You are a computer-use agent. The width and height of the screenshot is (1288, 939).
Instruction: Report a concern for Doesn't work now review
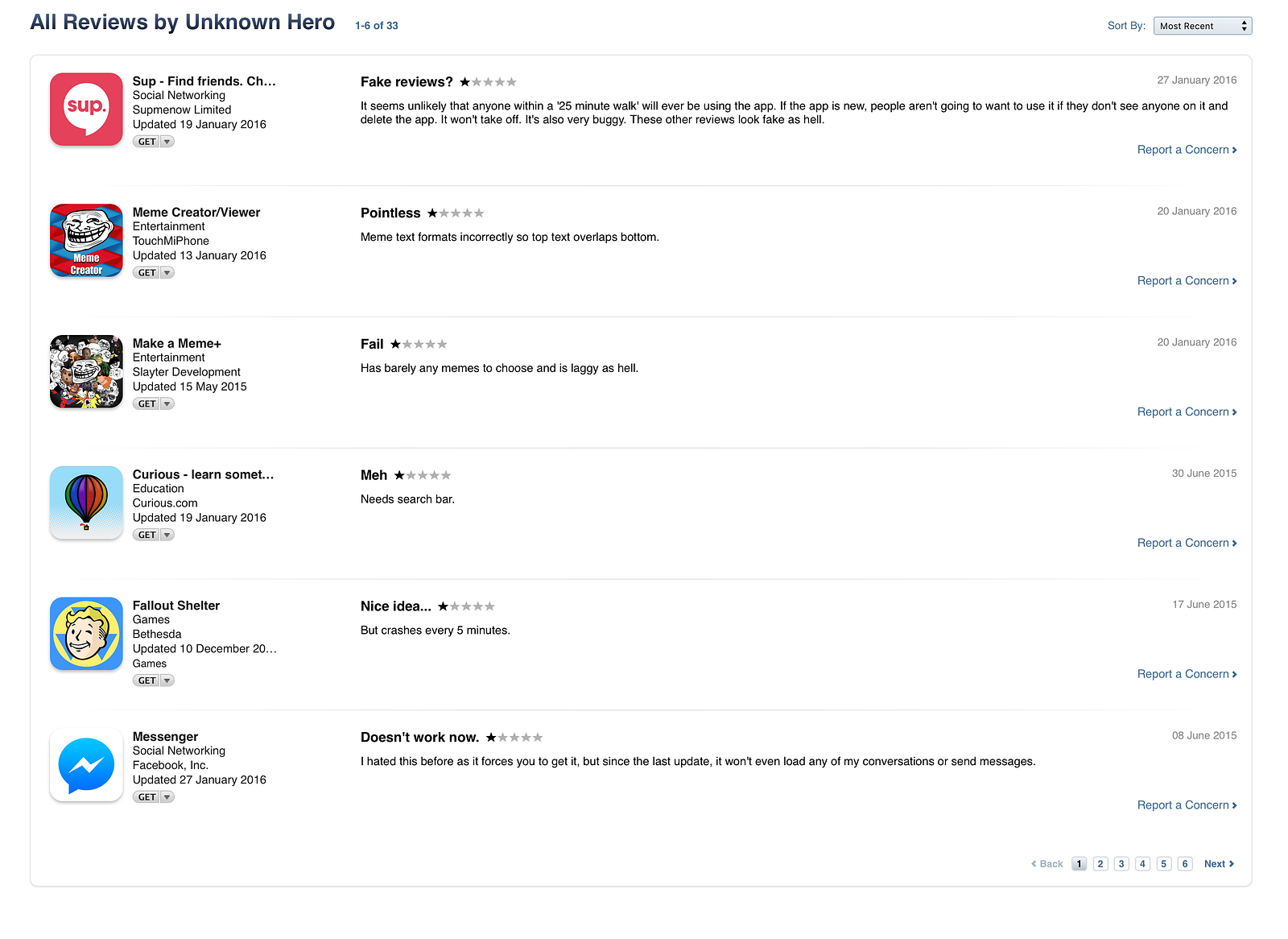point(1187,805)
